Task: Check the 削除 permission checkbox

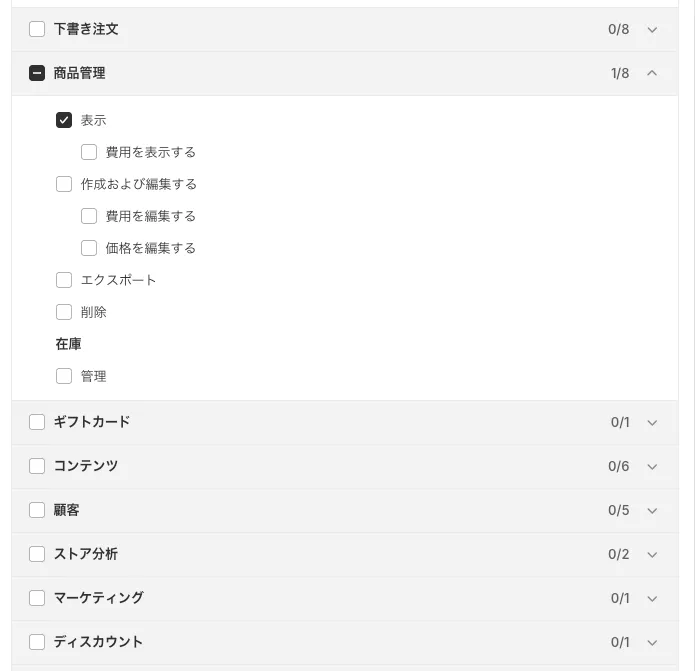Action: click(x=64, y=312)
